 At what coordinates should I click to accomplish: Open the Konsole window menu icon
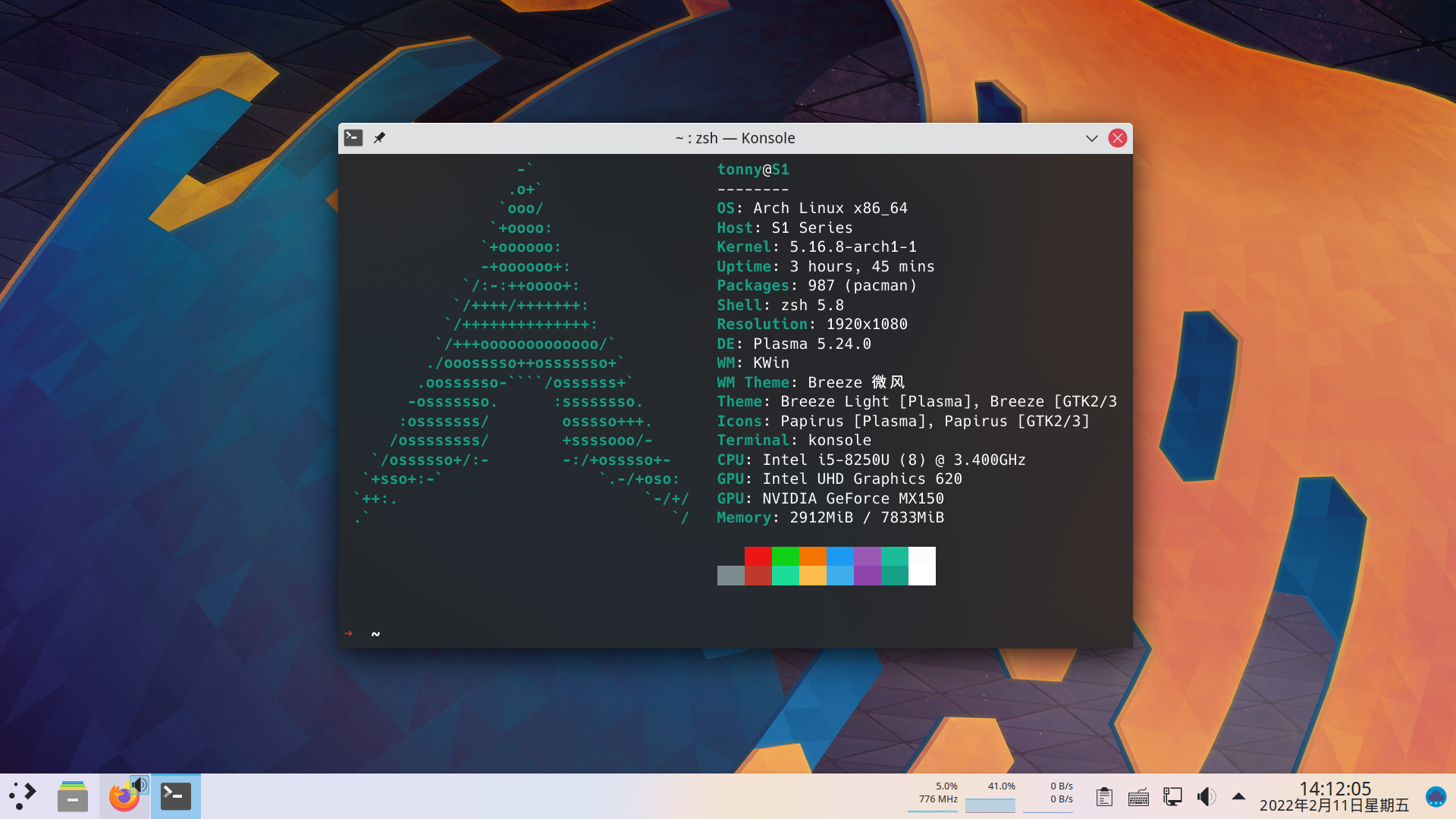click(x=353, y=138)
